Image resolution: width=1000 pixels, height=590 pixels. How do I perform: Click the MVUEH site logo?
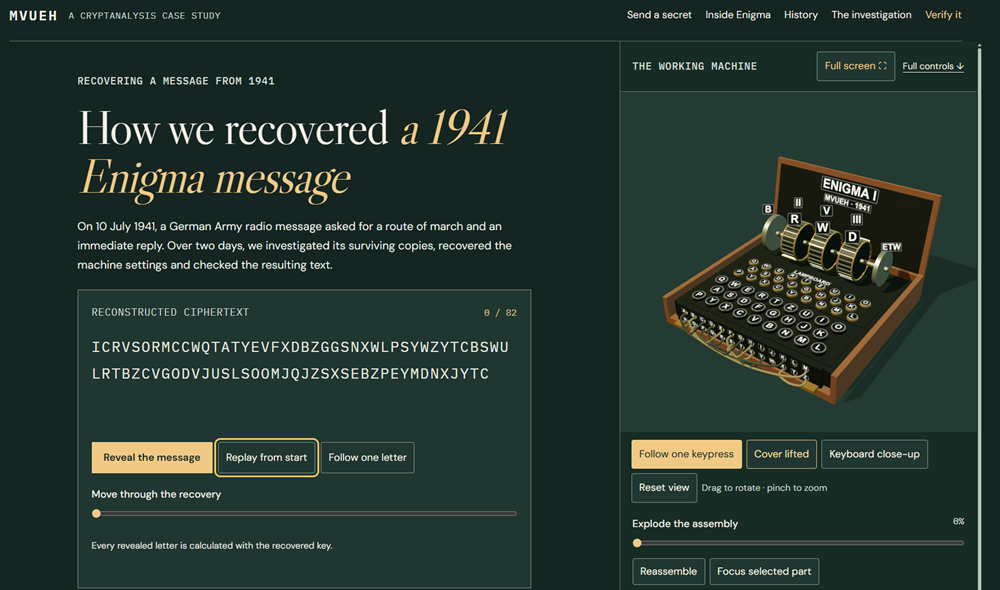[33, 15]
